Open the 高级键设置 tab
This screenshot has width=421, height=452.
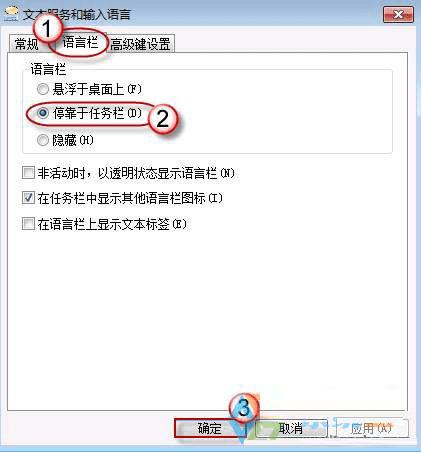point(140,44)
